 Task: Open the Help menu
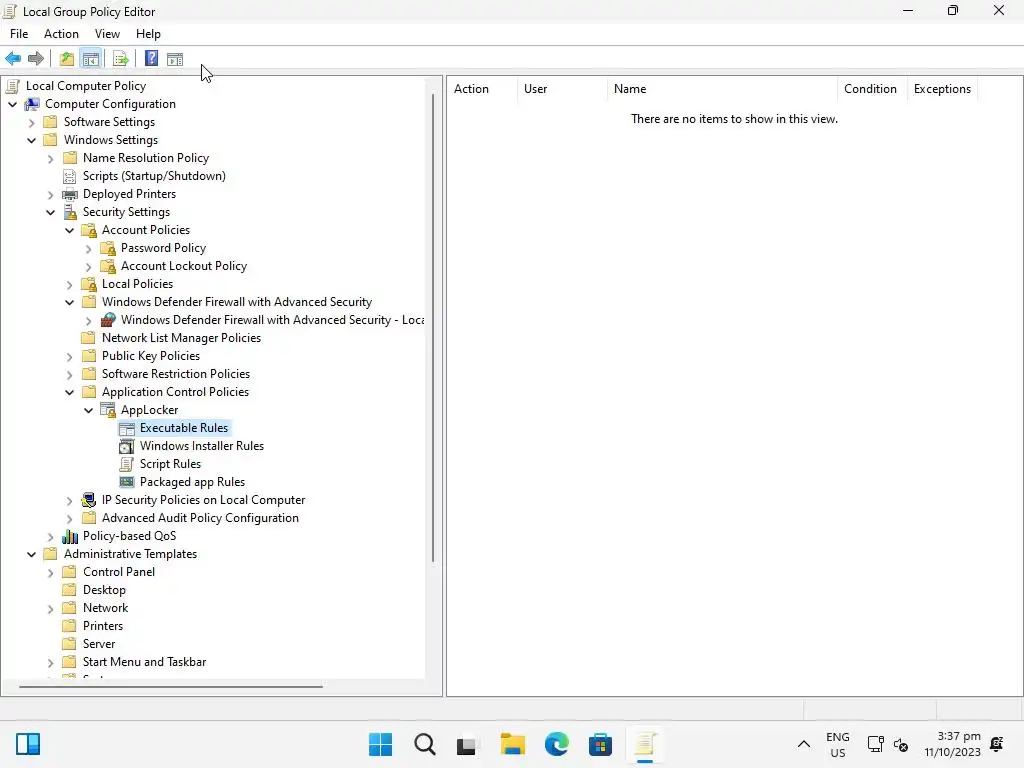tap(148, 34)
